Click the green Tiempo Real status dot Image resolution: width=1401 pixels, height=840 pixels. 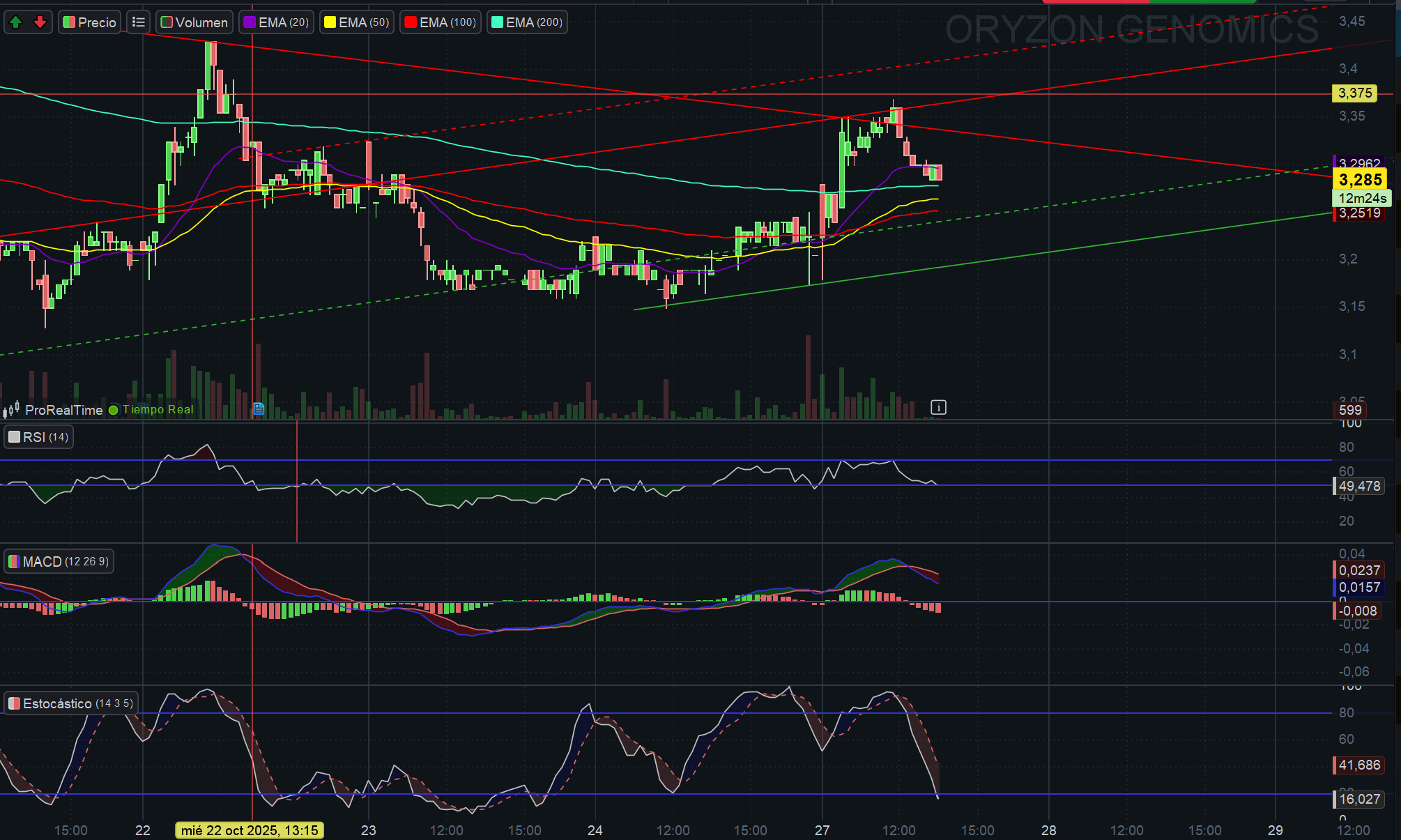tap(114, 410)
